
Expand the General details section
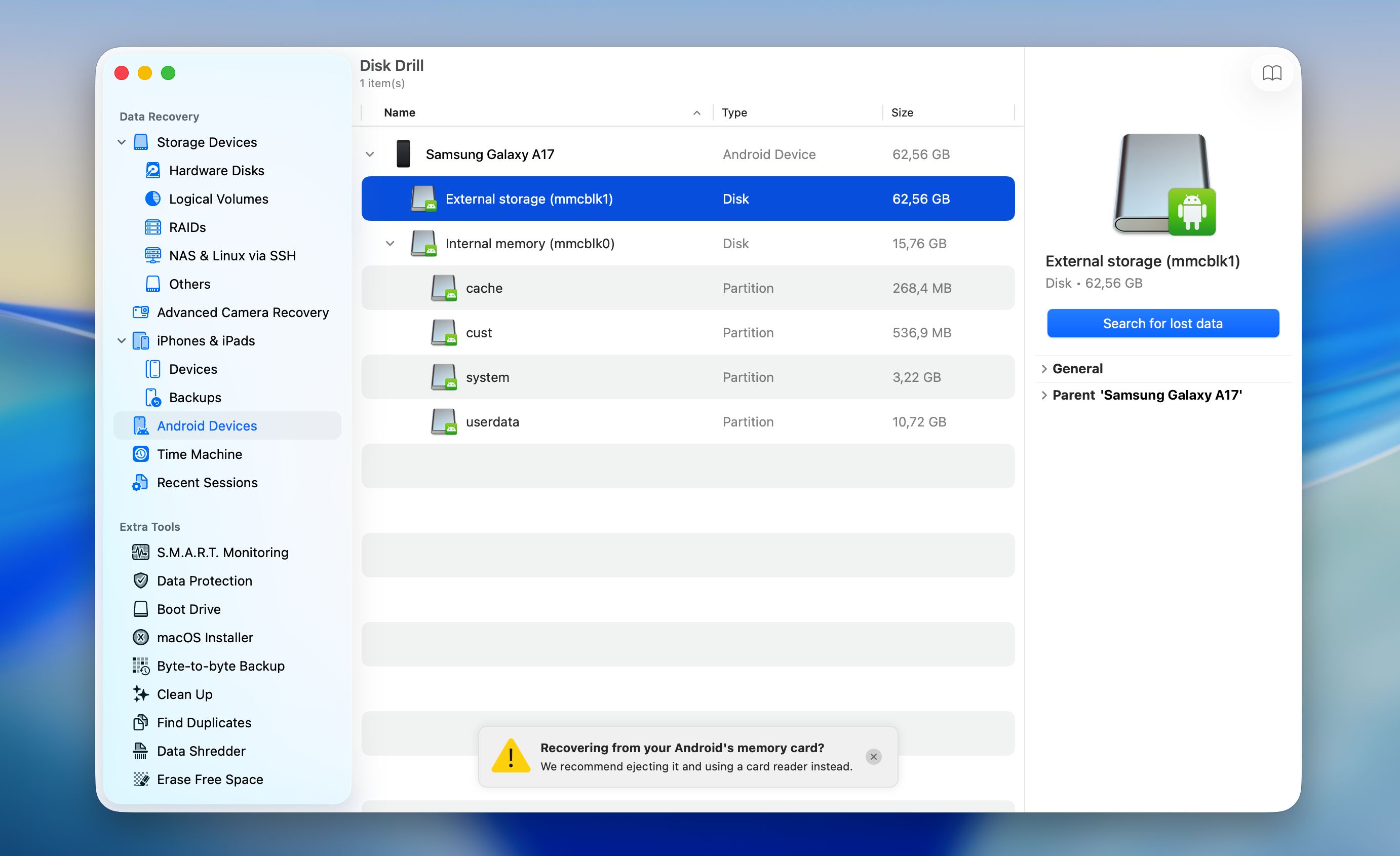(x=1045, y=368)
